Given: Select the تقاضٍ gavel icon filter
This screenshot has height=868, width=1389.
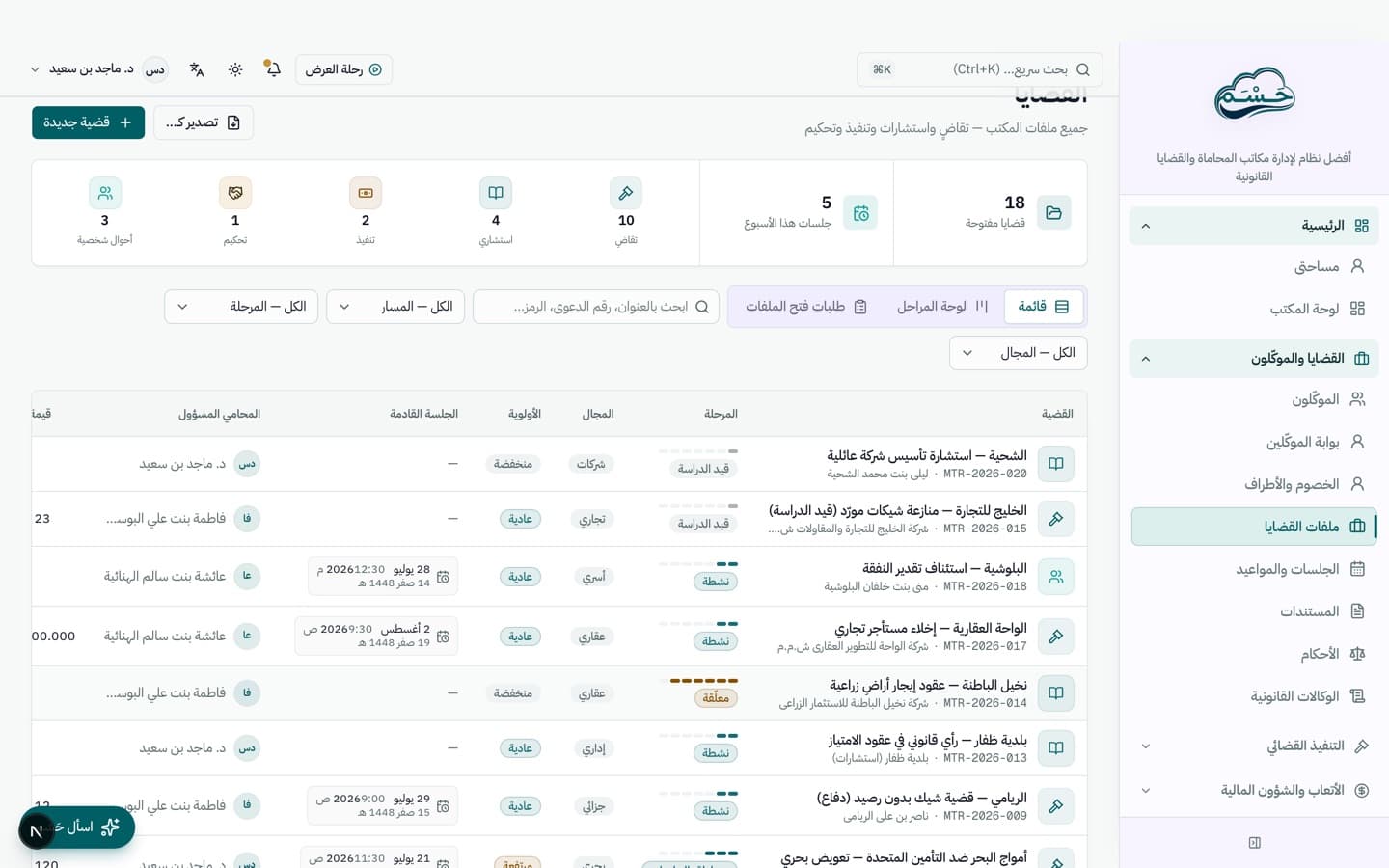Looking at the screenshot, I should click(626, 193).
